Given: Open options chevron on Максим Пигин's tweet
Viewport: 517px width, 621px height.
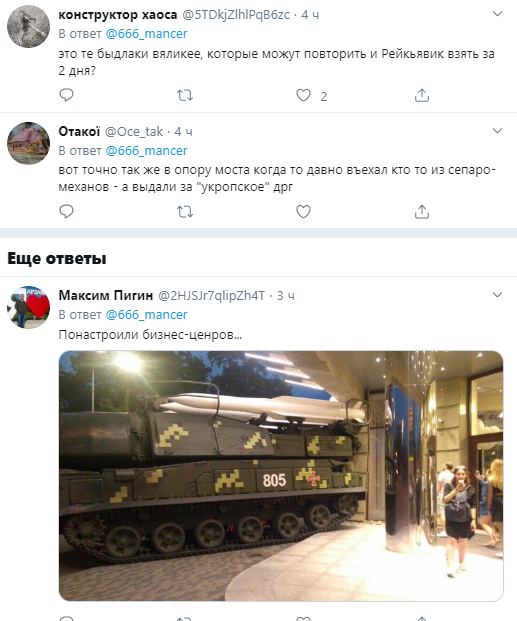Looking at the screenshot, I should tap(497, 295).
